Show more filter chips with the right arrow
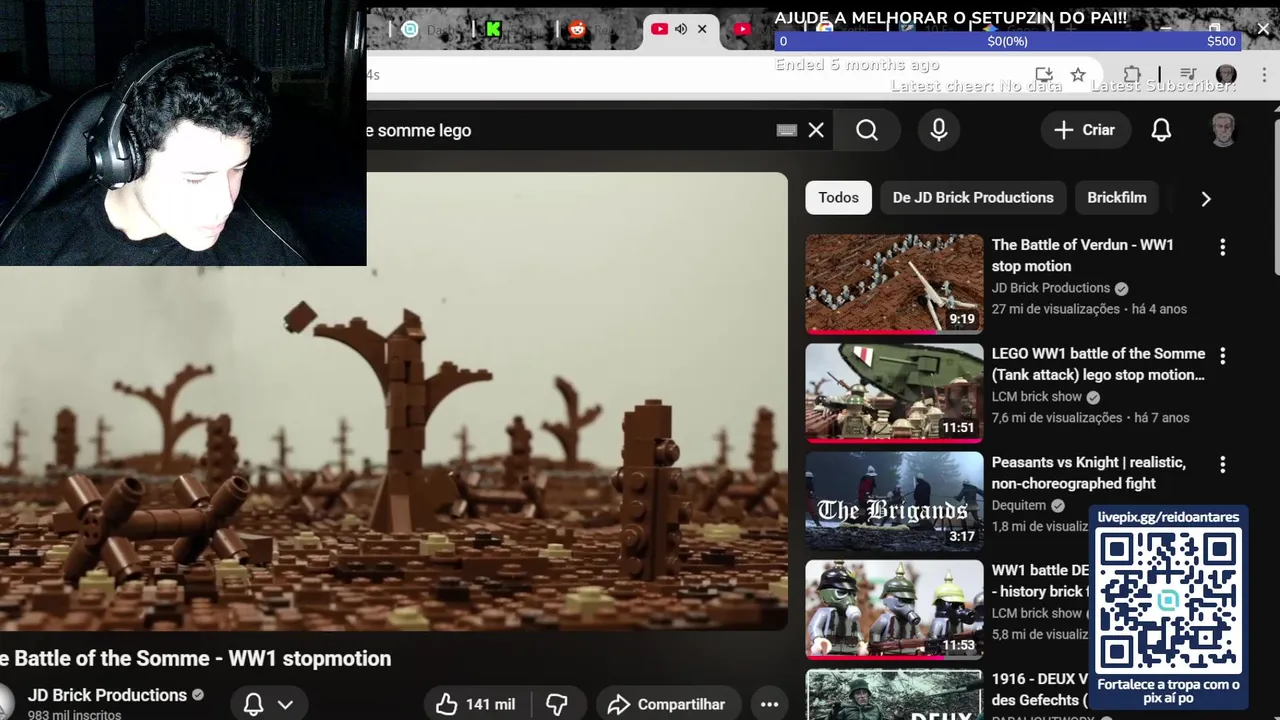1280x720 pixels. click(x=1206, y=198)
